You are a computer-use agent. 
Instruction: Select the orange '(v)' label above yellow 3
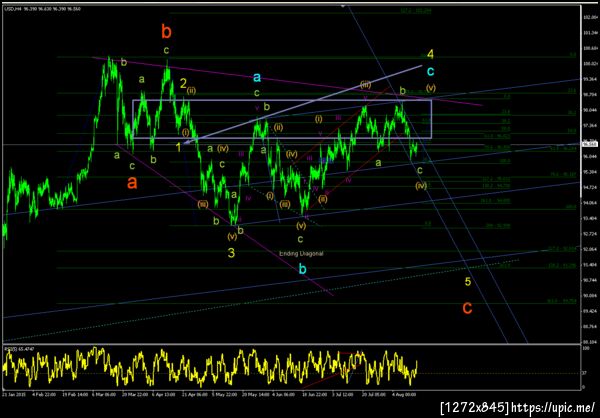[x=232, y=237]
